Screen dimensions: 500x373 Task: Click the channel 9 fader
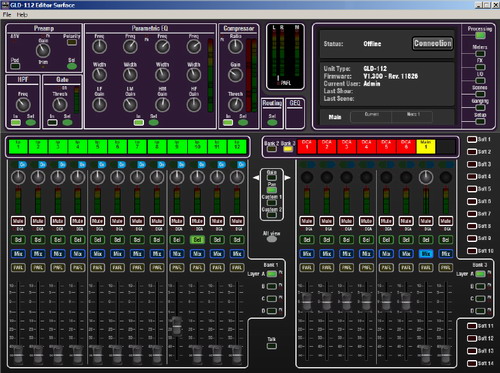click(177, 326)
